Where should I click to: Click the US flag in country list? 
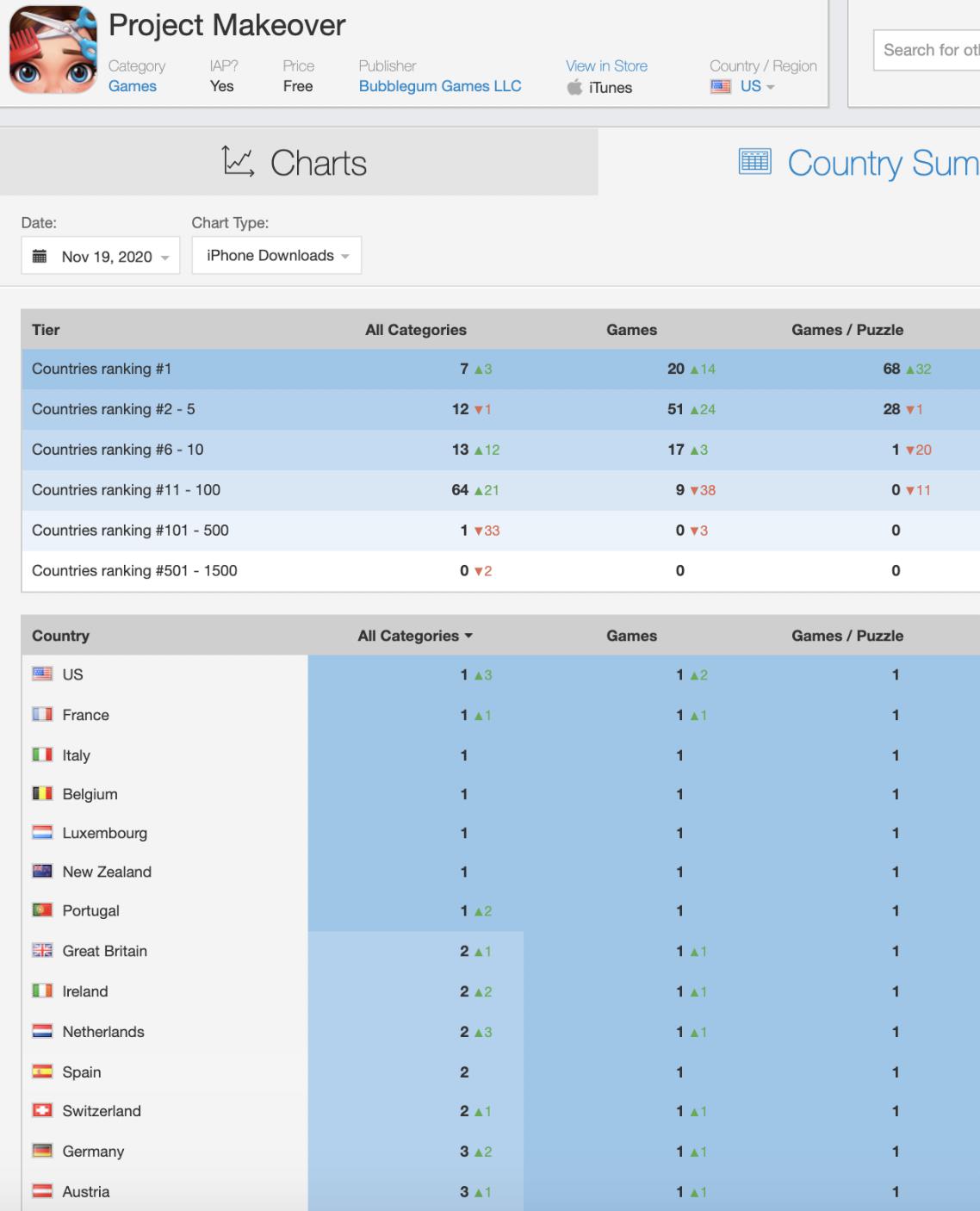click(x=42, y=674)
